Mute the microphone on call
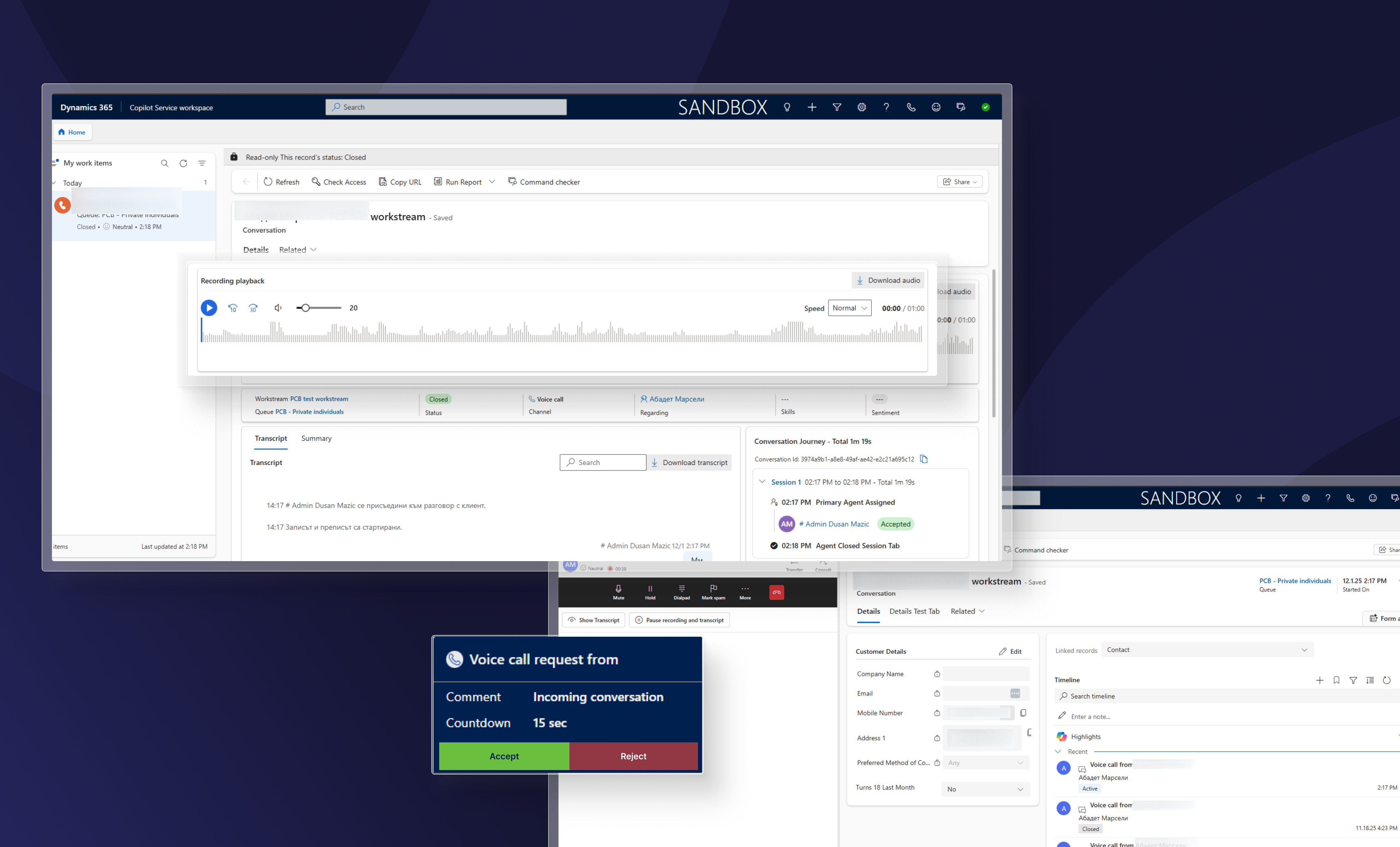 click(x=618, y=592)
